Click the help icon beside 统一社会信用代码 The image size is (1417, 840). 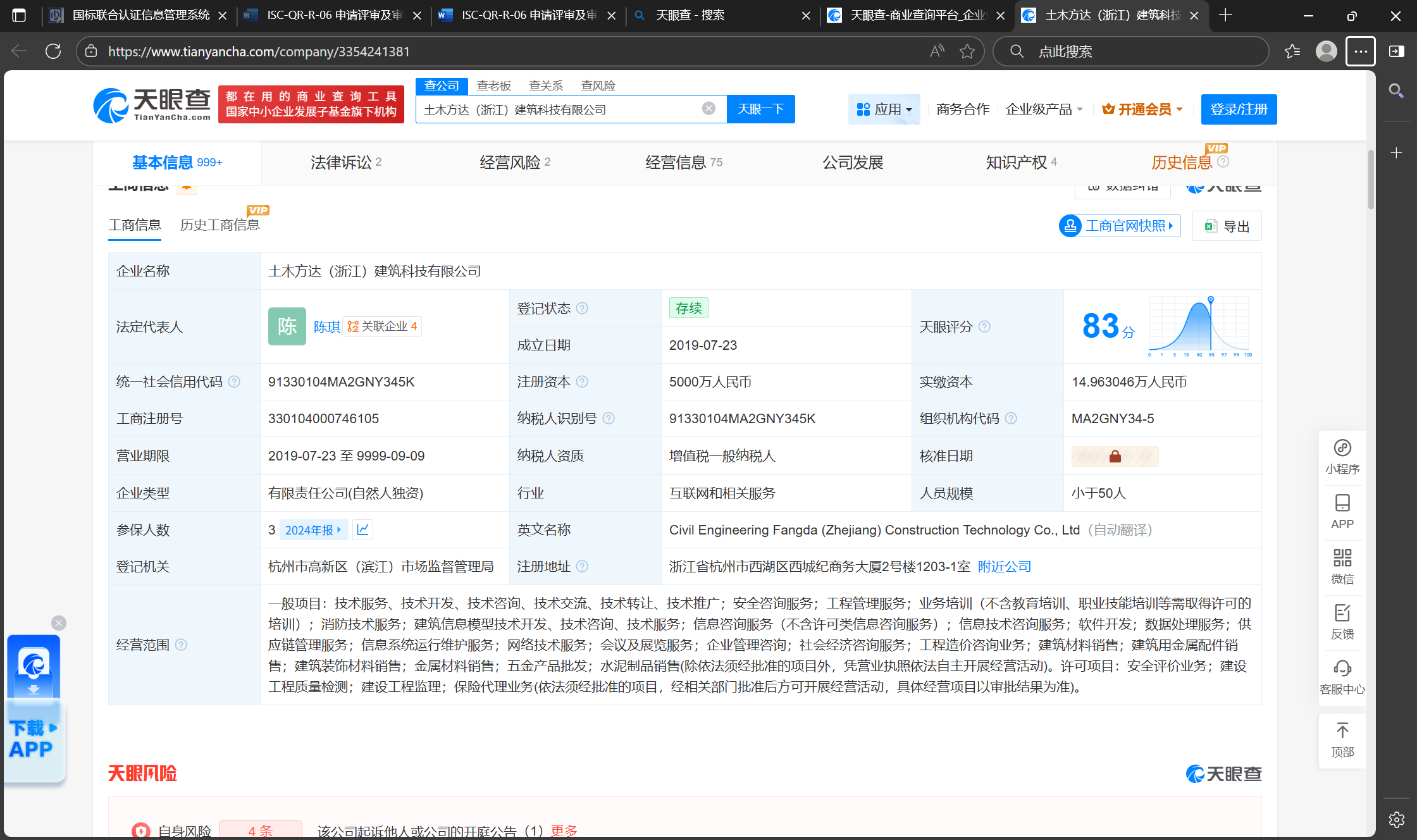234,381
